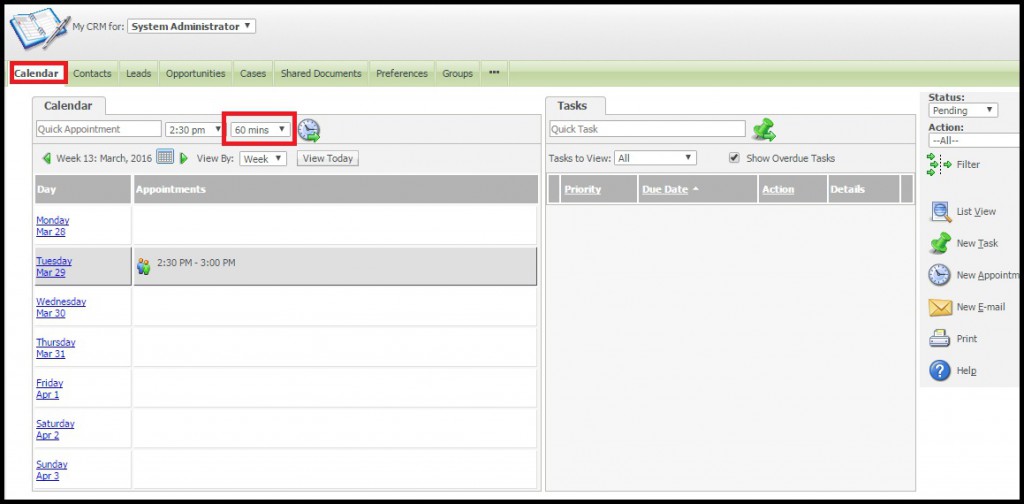1024x504 pixels.
Task: Click the green pushpin add quick task icon
Action: pos(763,129)
